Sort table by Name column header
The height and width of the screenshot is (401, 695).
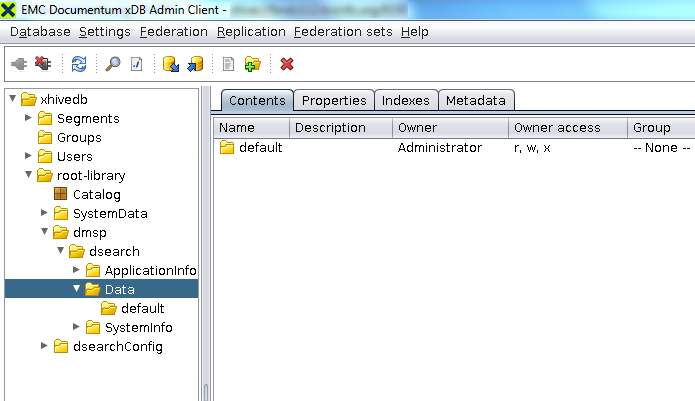point(251,128)
